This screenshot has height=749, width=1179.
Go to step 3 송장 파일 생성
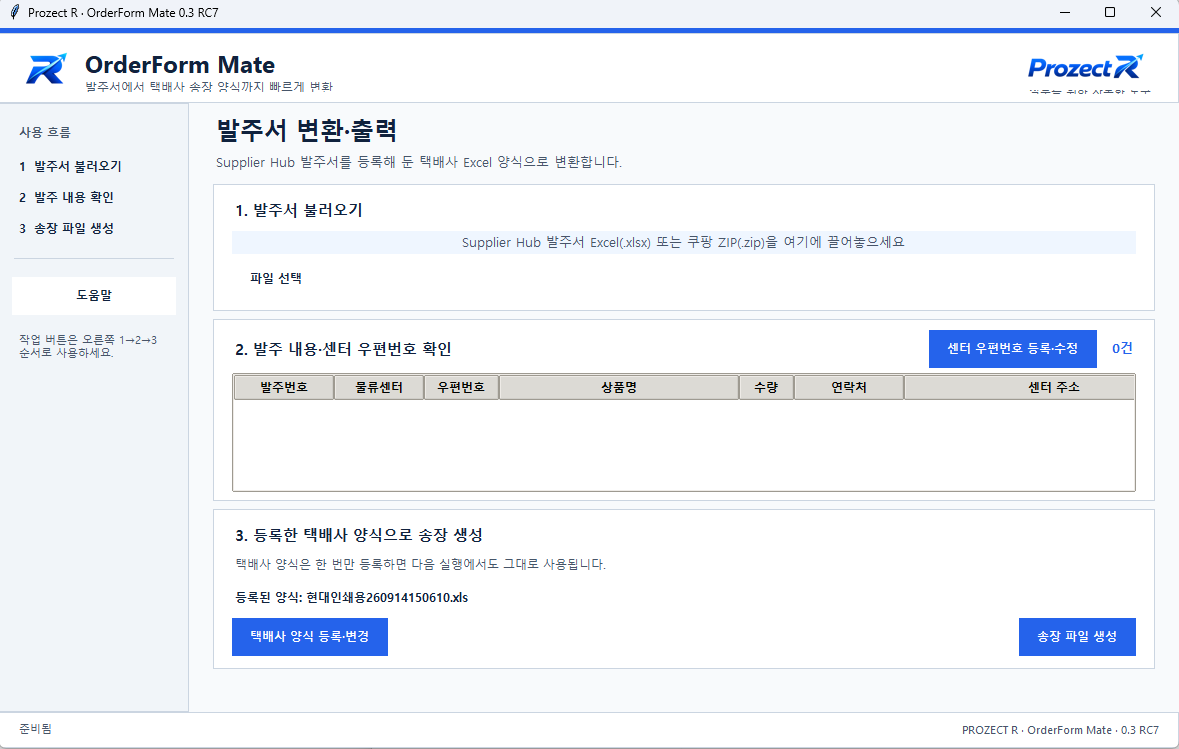pyautogui.click(x=67, y=228)
